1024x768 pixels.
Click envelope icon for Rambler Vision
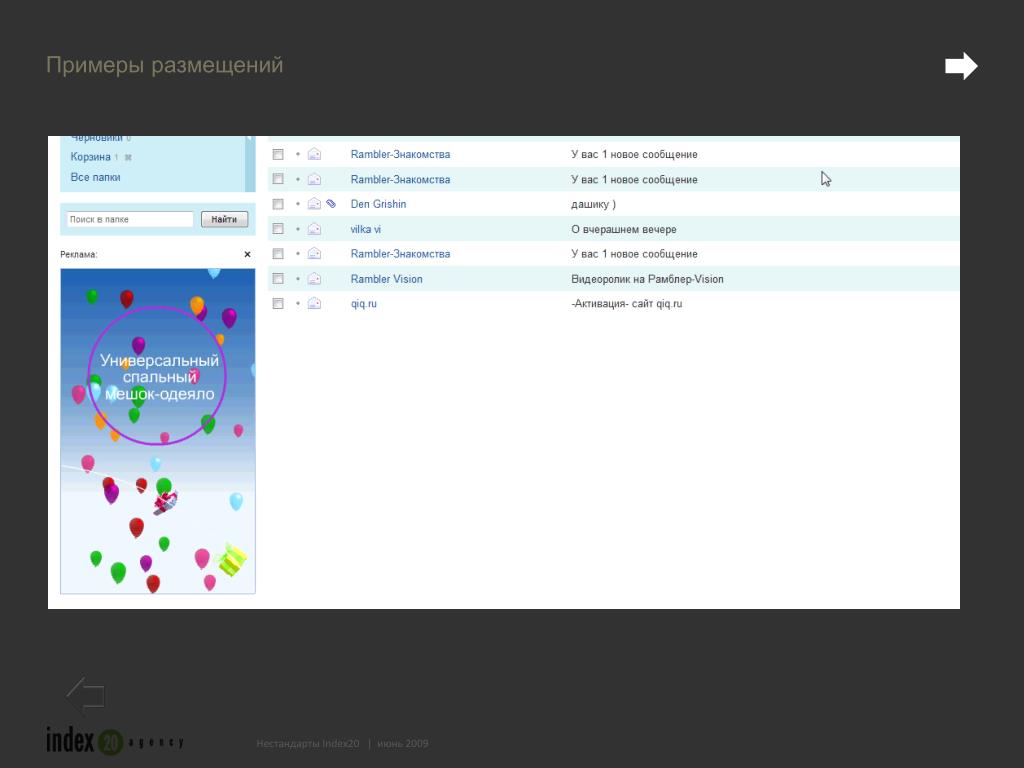(314, 278)
